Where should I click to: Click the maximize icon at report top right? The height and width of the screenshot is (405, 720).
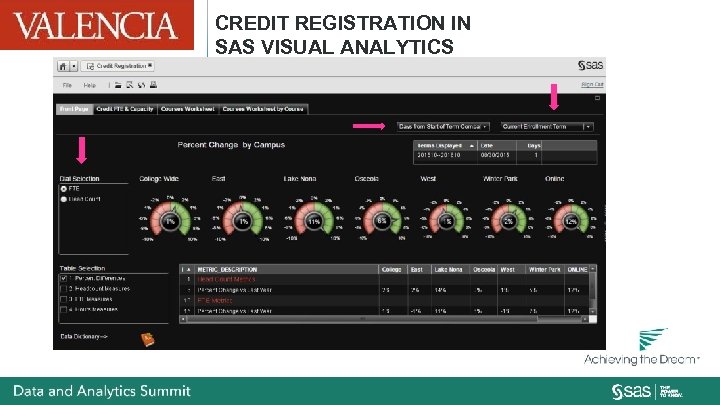point(597,98)
